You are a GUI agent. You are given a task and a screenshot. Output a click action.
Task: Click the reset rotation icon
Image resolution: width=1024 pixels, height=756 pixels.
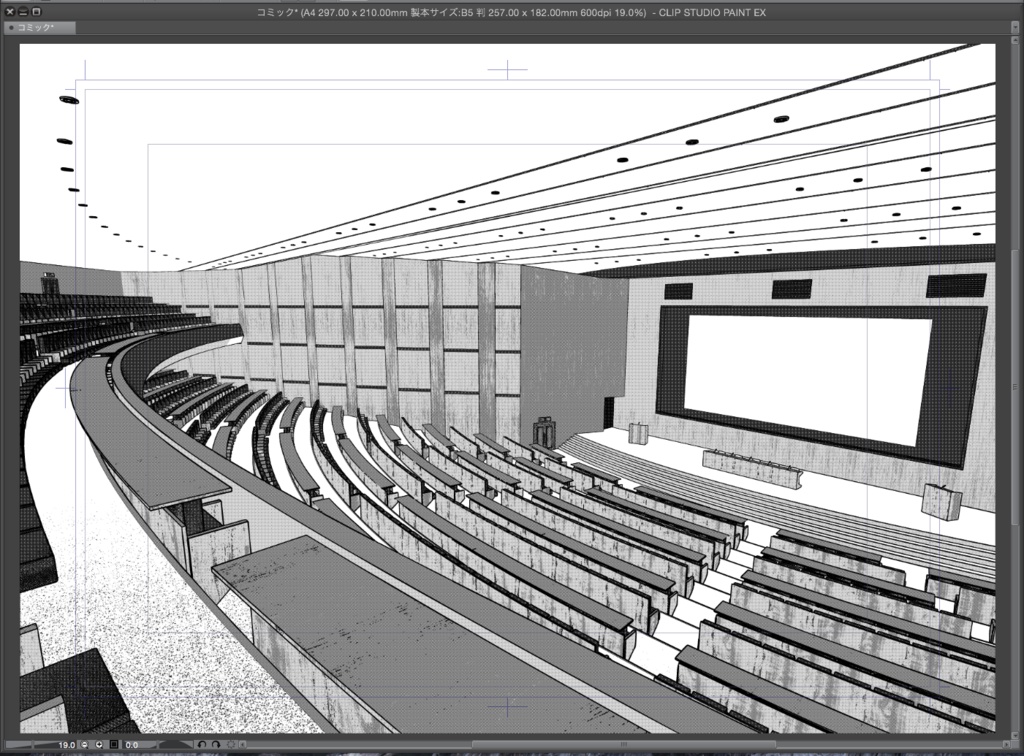click(x=231, y=745)
